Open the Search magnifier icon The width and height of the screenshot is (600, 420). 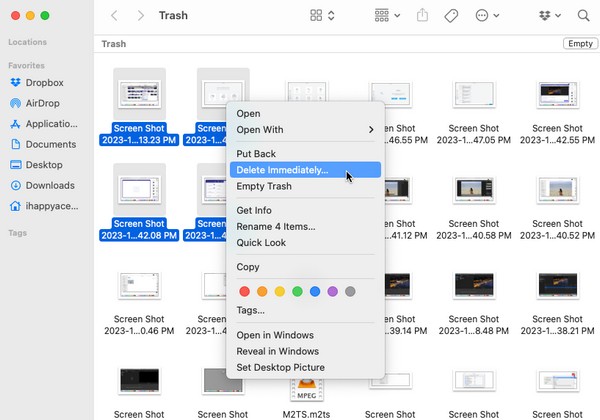tap(584, 16)
